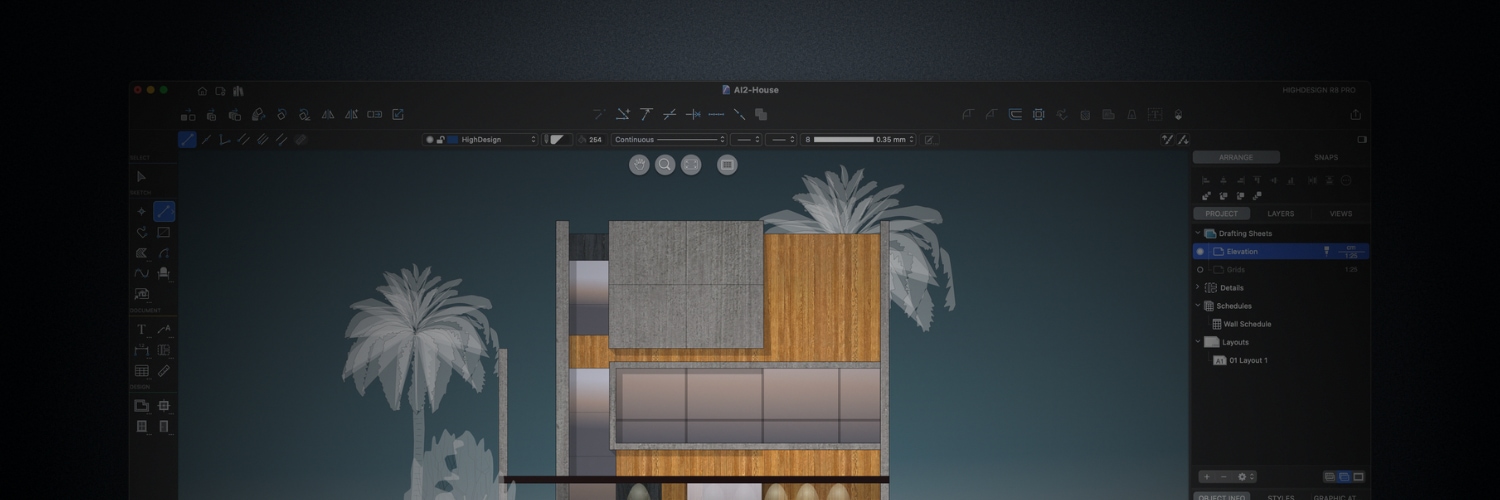Viewport: 1500px width, 500px height.
Task: Select the Point tool in left palette
Action: click(141, 211)
